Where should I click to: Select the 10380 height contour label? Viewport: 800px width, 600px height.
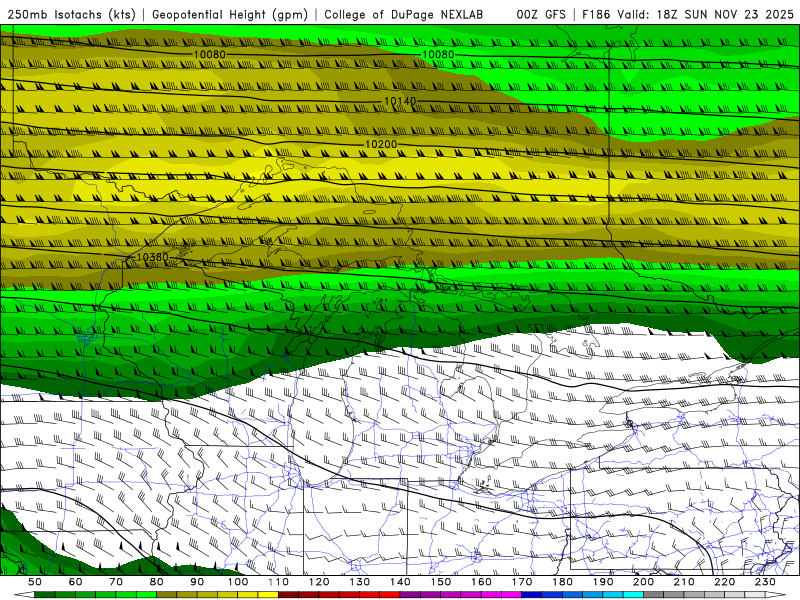pos(153,257)
